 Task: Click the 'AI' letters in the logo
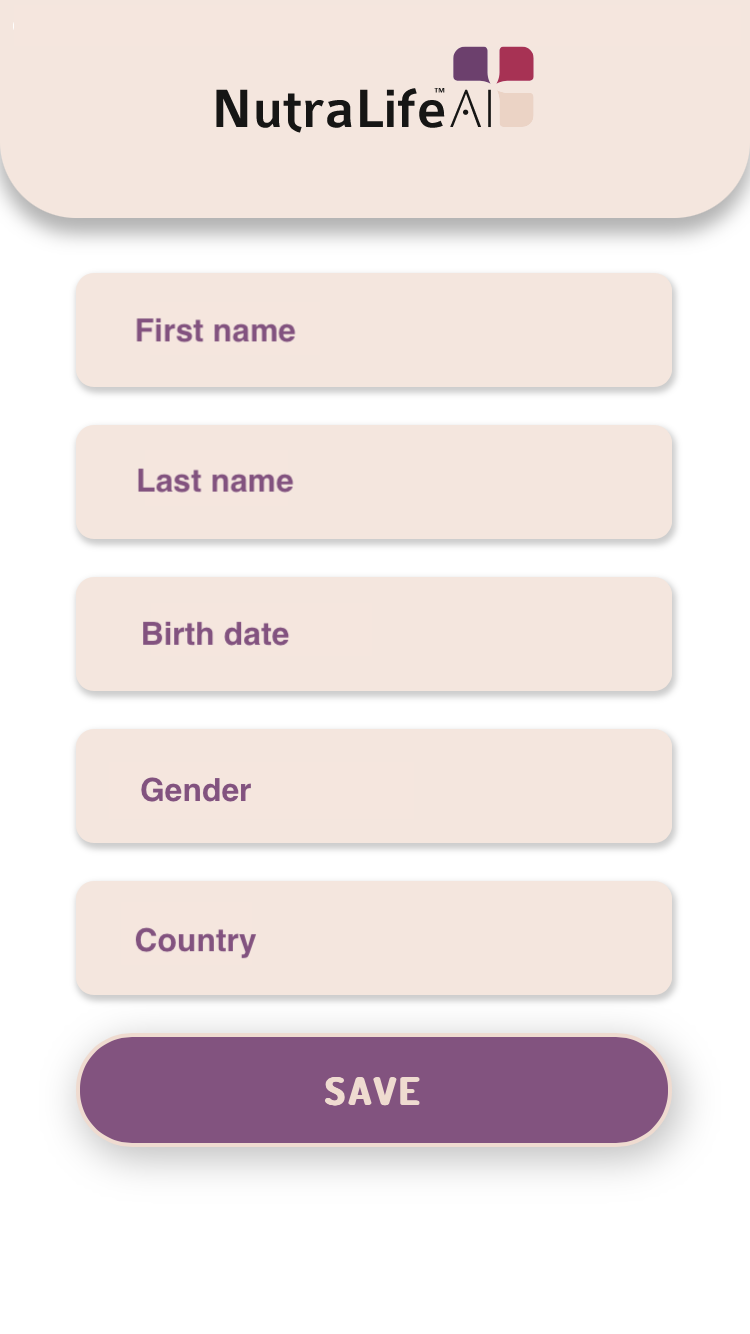[471, 109]
